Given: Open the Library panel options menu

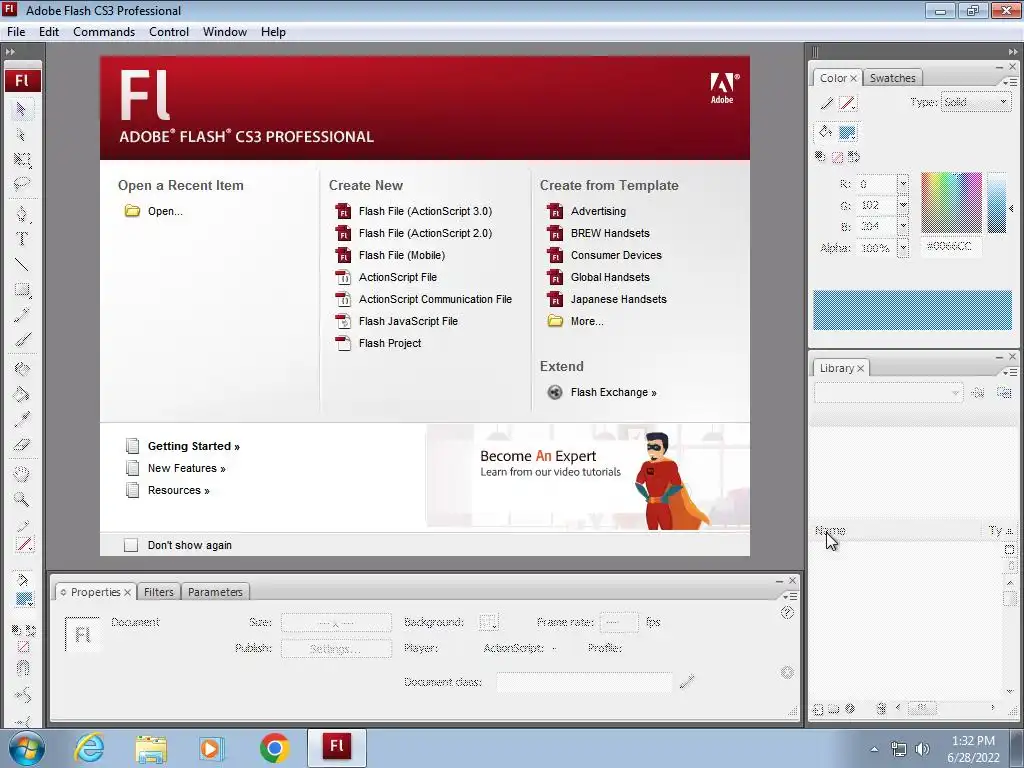Looking at the screenshot, I should coord(1010,372).
